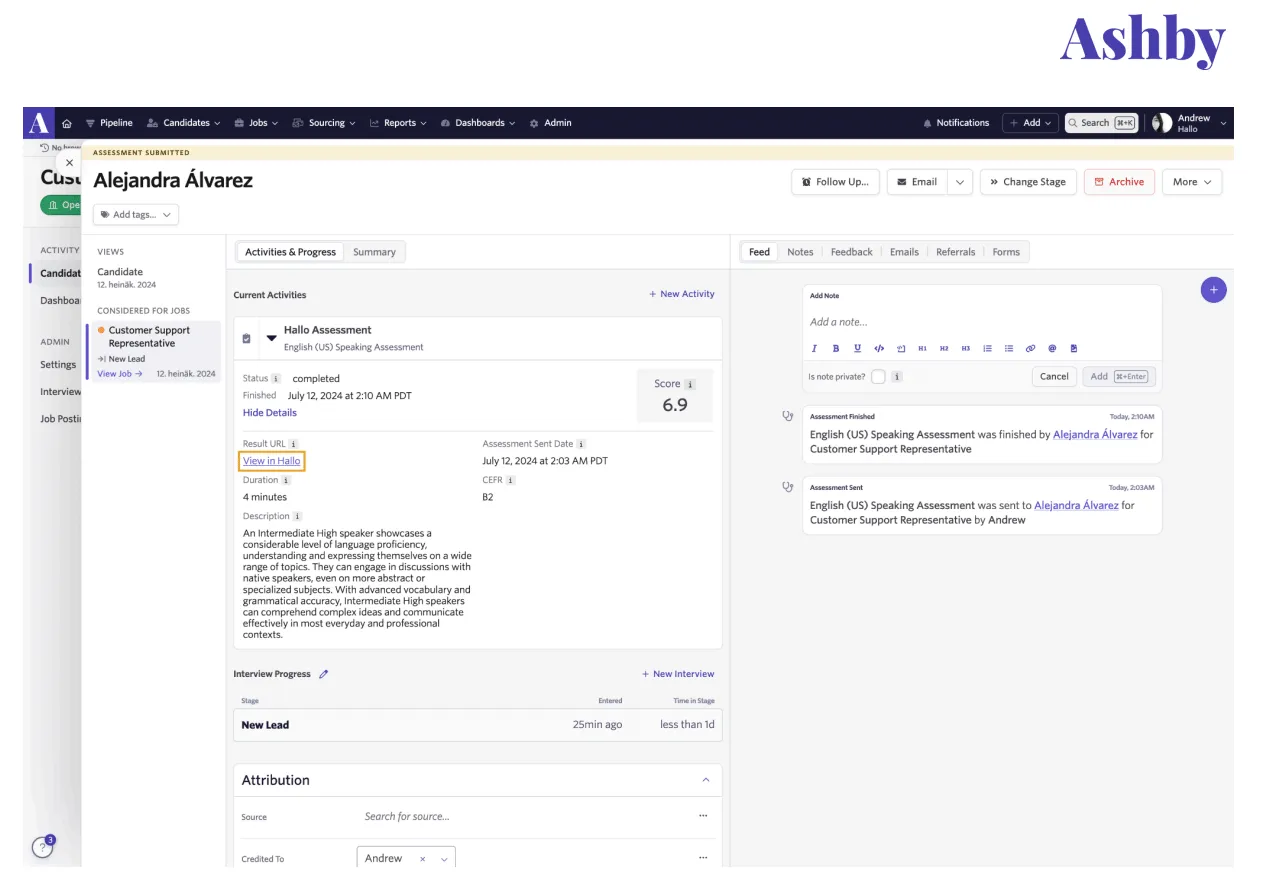This screenshot has width=1283, height=889.
Task: Go to the home icon in navbar
Action: coord(67,123)
